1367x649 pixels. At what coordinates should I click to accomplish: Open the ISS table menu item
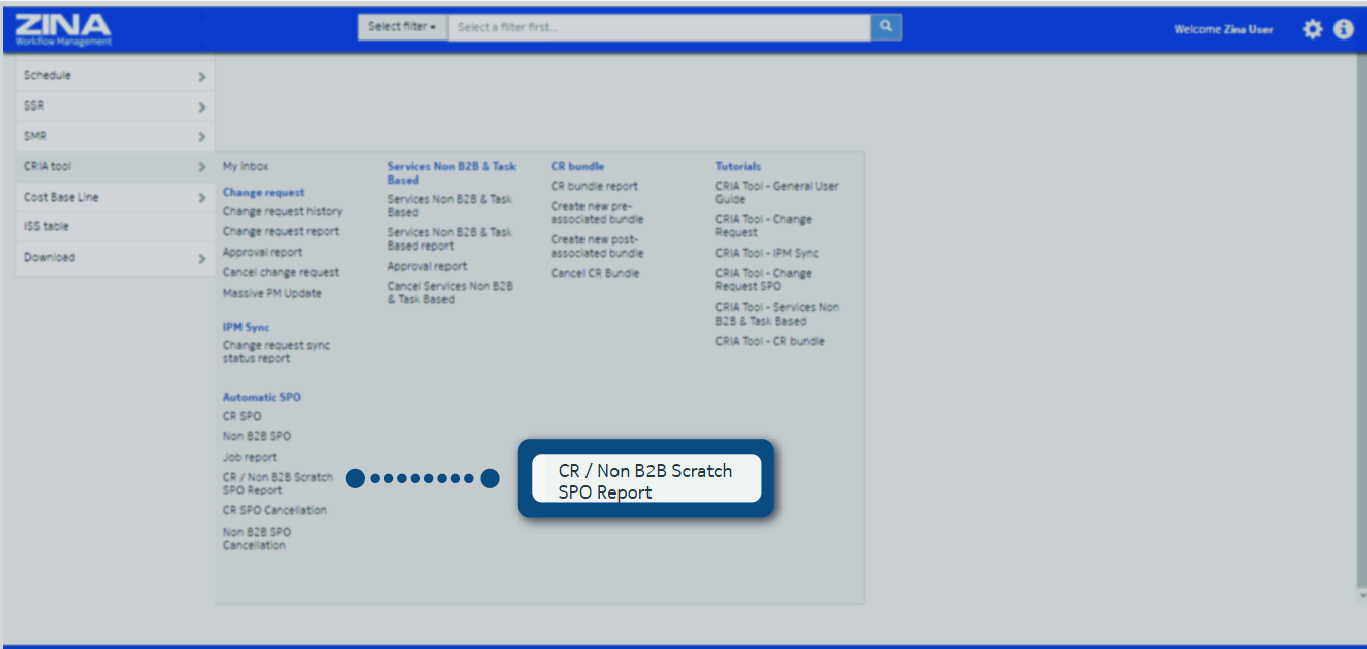click(46, 227)
